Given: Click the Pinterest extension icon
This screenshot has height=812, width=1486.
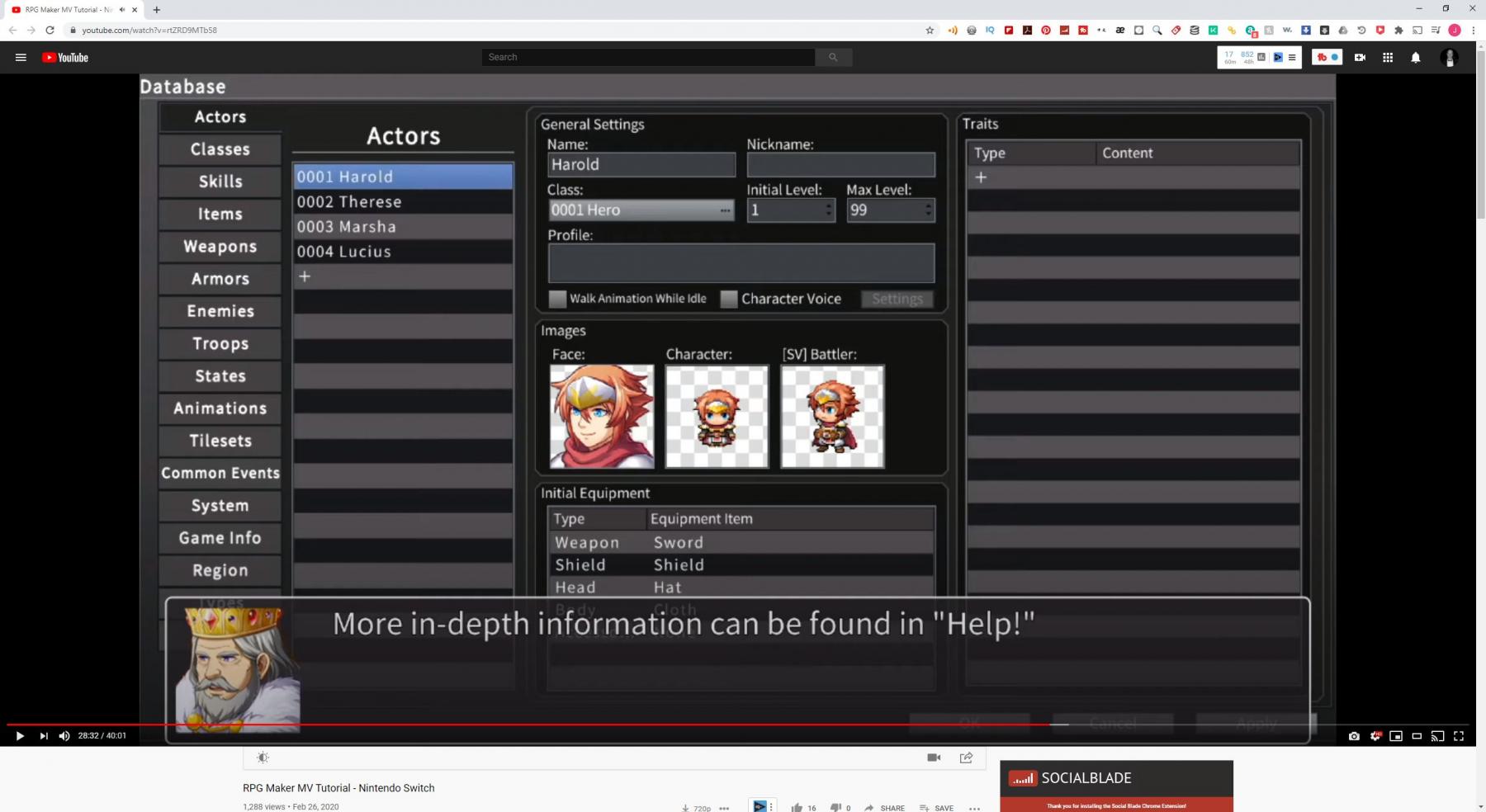Looking at the screenshot, I should click(x=1046, y=30).
